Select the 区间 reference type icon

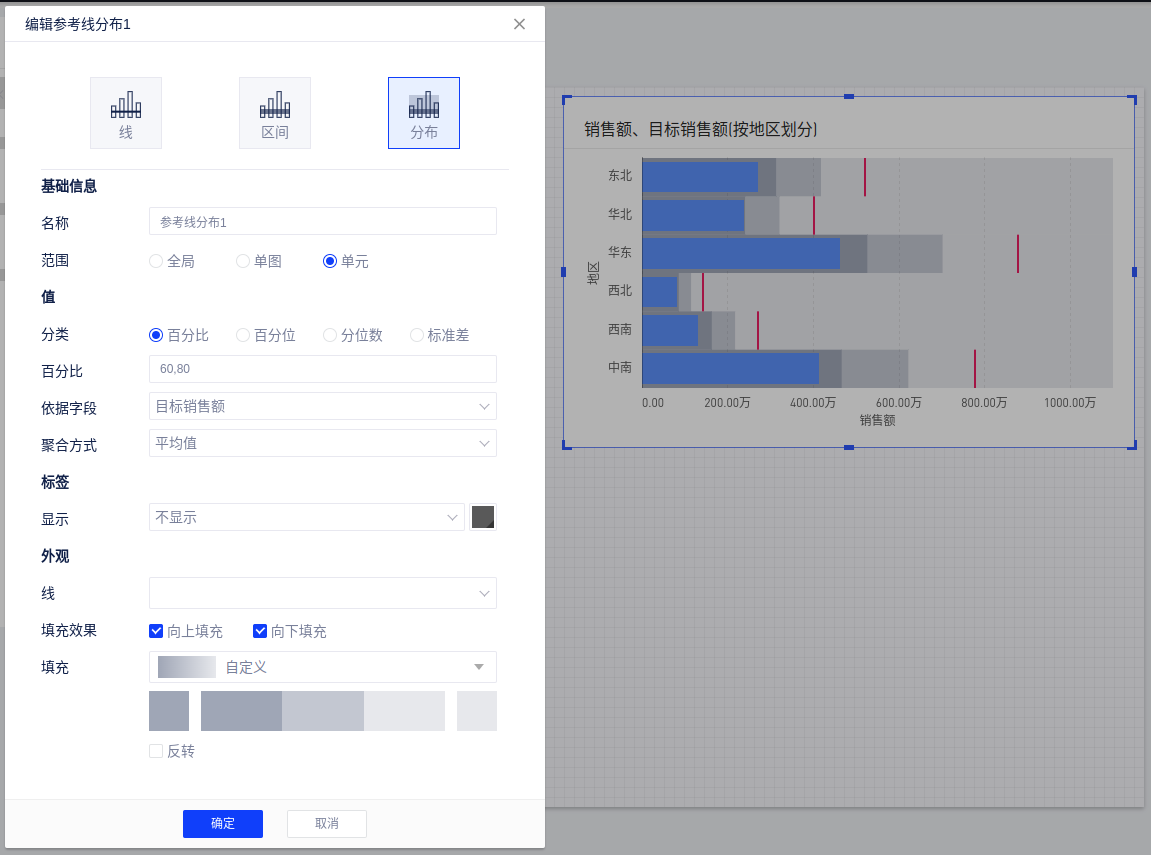[x=275, y=113]
